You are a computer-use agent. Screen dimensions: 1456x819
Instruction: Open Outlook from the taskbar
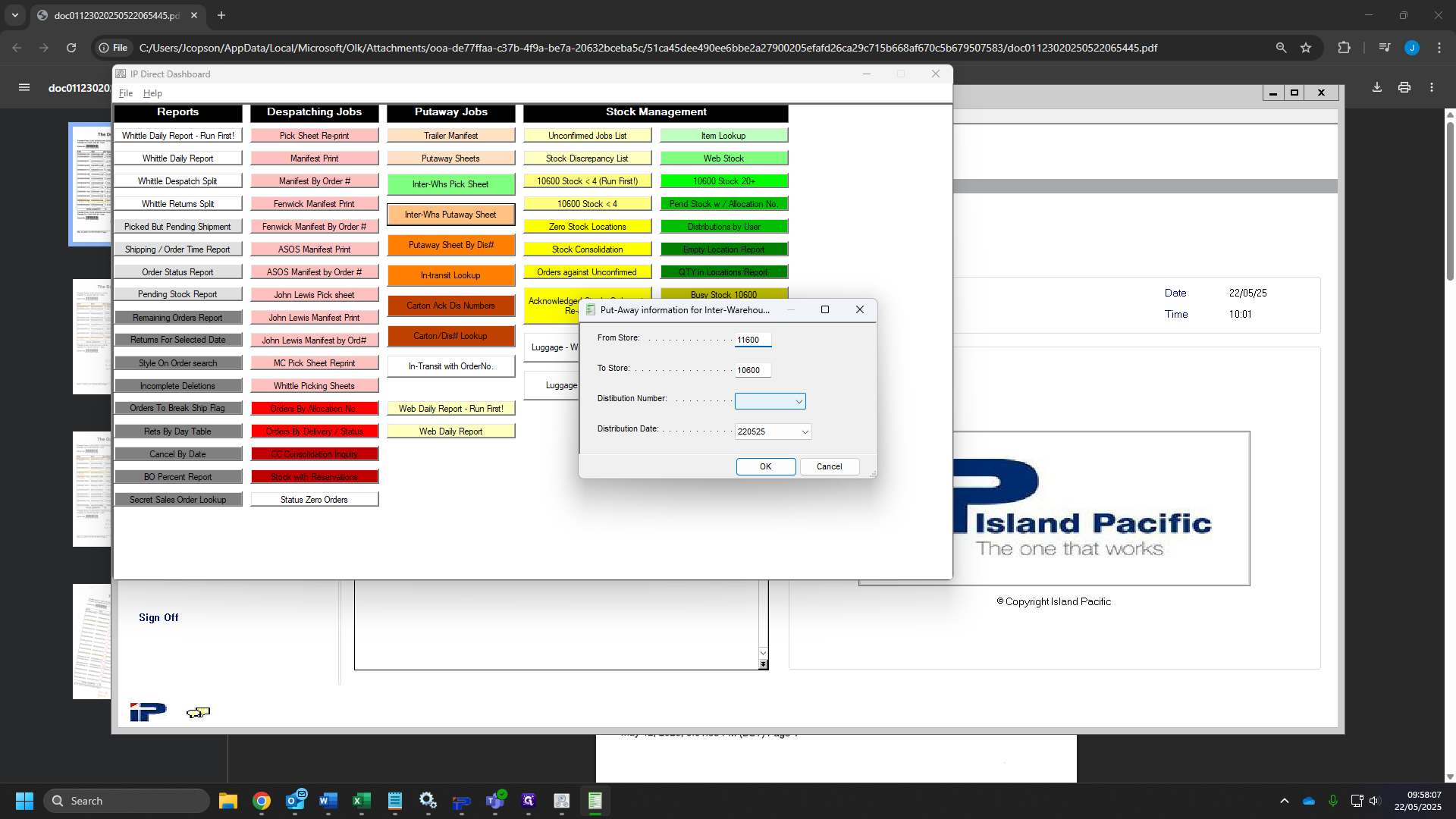pos(295,801)
